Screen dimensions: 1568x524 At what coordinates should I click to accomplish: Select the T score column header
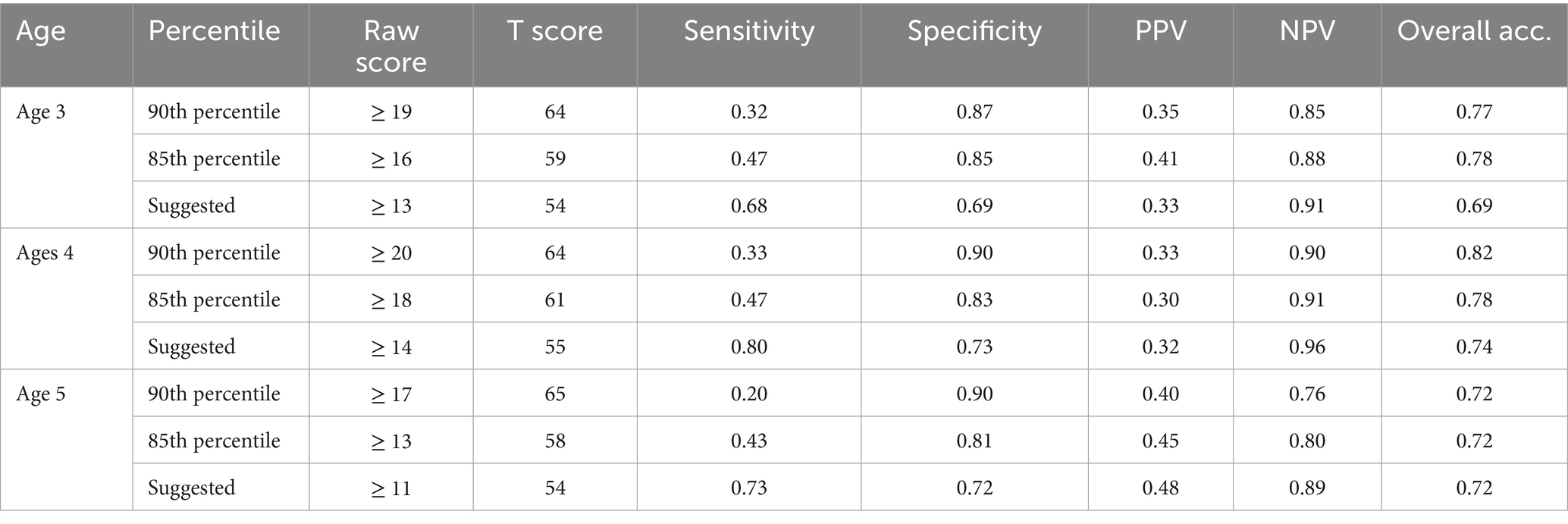[554, 31]
